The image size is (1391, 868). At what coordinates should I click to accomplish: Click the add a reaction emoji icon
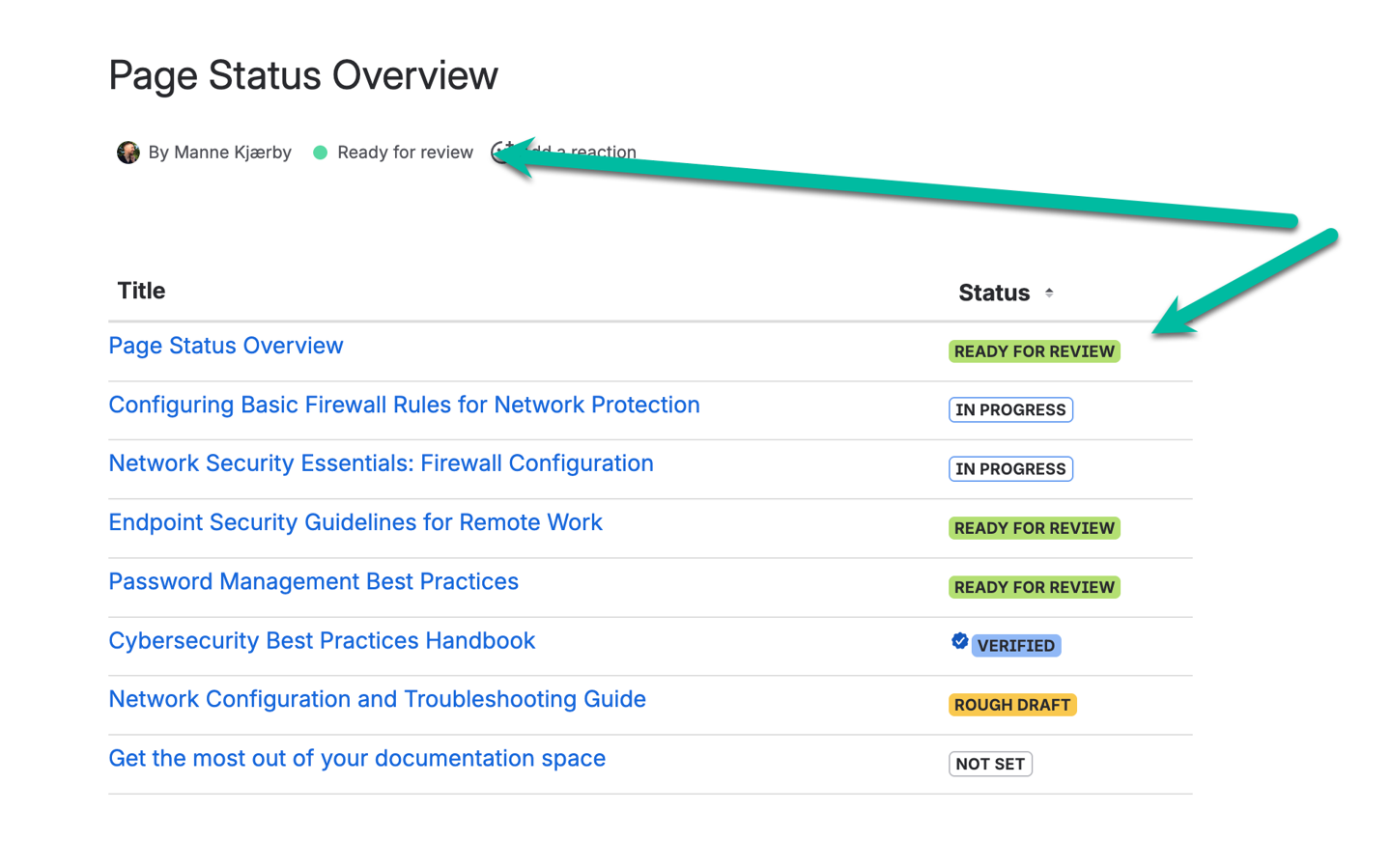pos(500,152)
